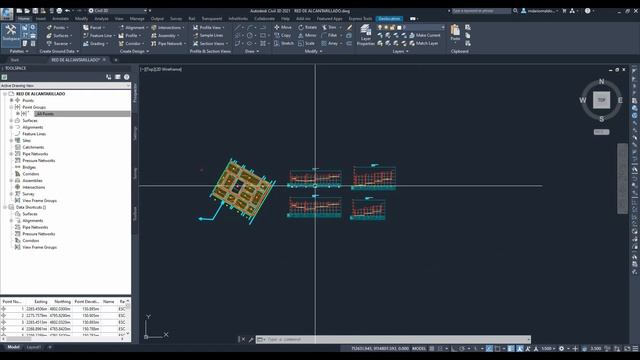
Task: Switch to the Model layout tab
Action: click(13, 347)
